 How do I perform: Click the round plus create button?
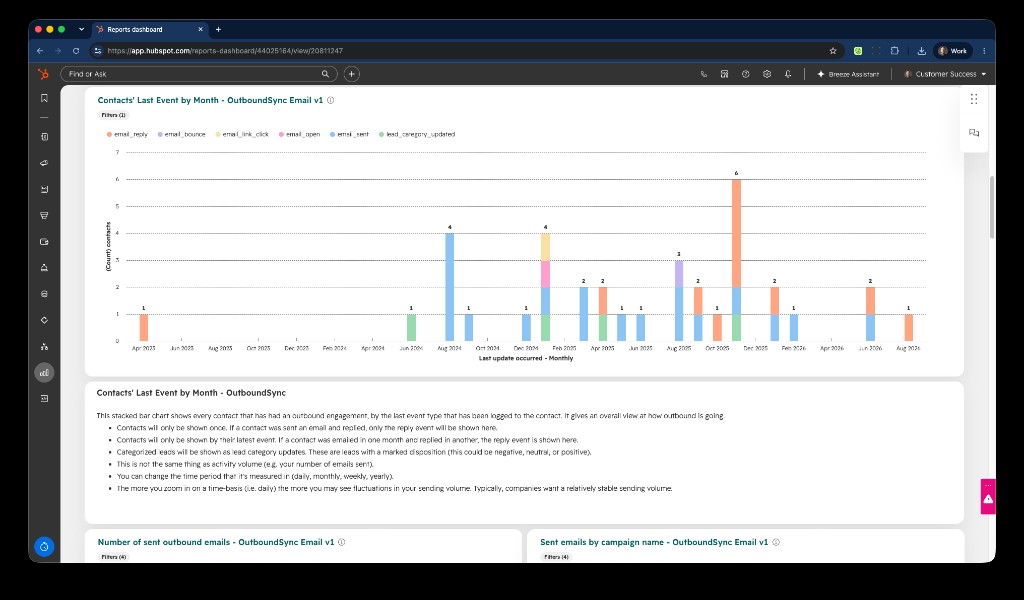point(351,74)
